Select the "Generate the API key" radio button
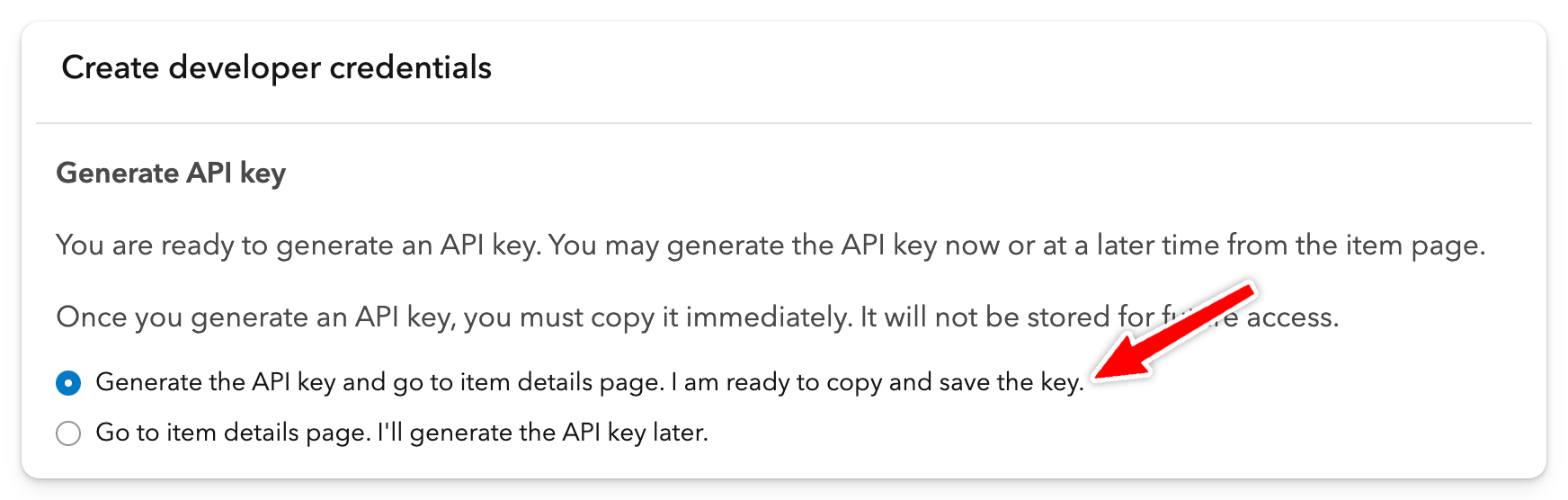This screenshot has height=500, width=1568. (68, 383)
